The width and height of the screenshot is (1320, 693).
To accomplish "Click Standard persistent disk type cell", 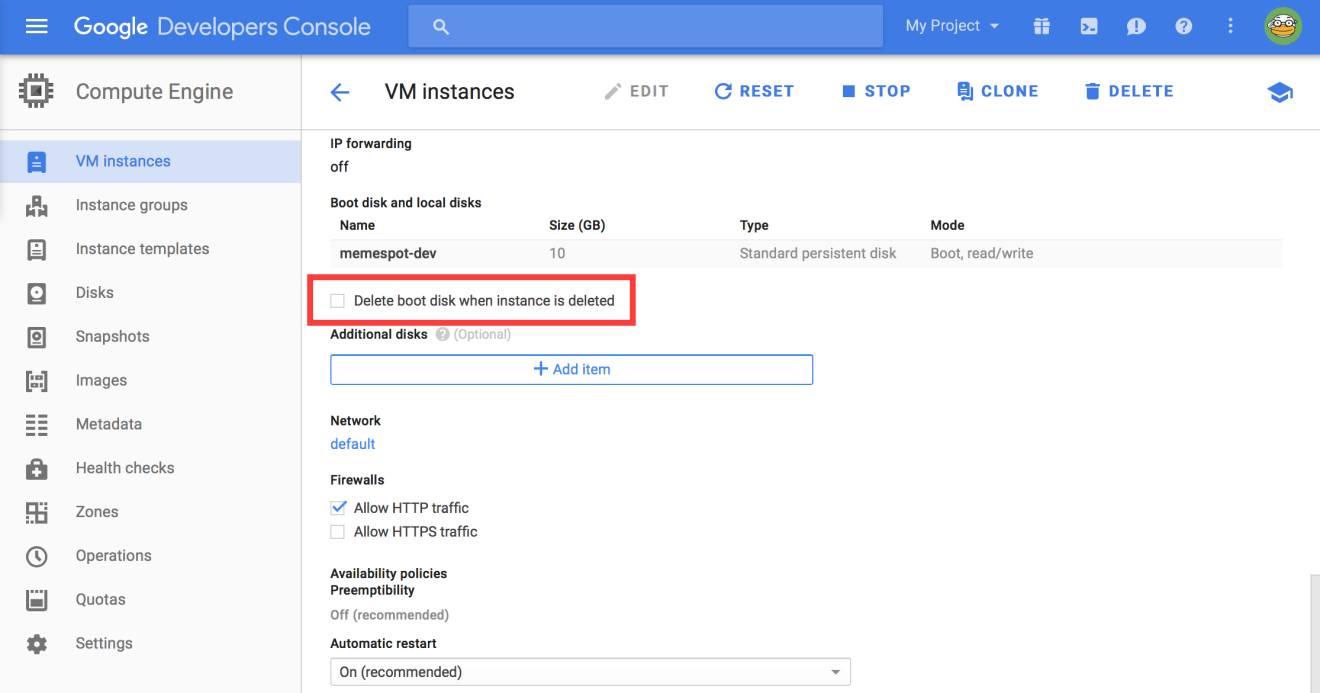I will pyautogui.click(x=818, y=253).
